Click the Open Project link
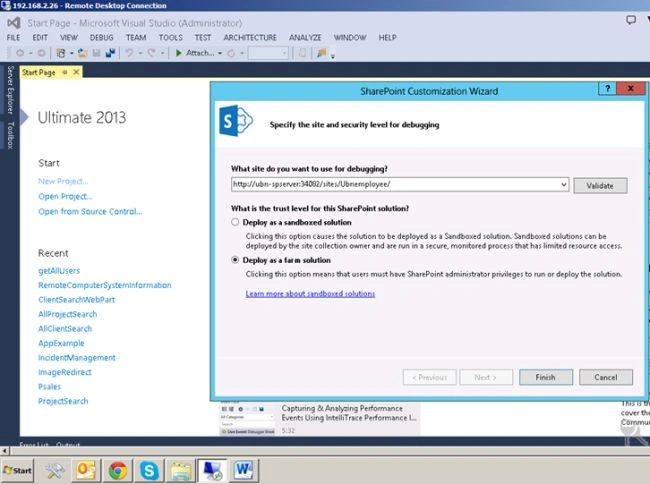650x484 pixels. pos(65,196)
